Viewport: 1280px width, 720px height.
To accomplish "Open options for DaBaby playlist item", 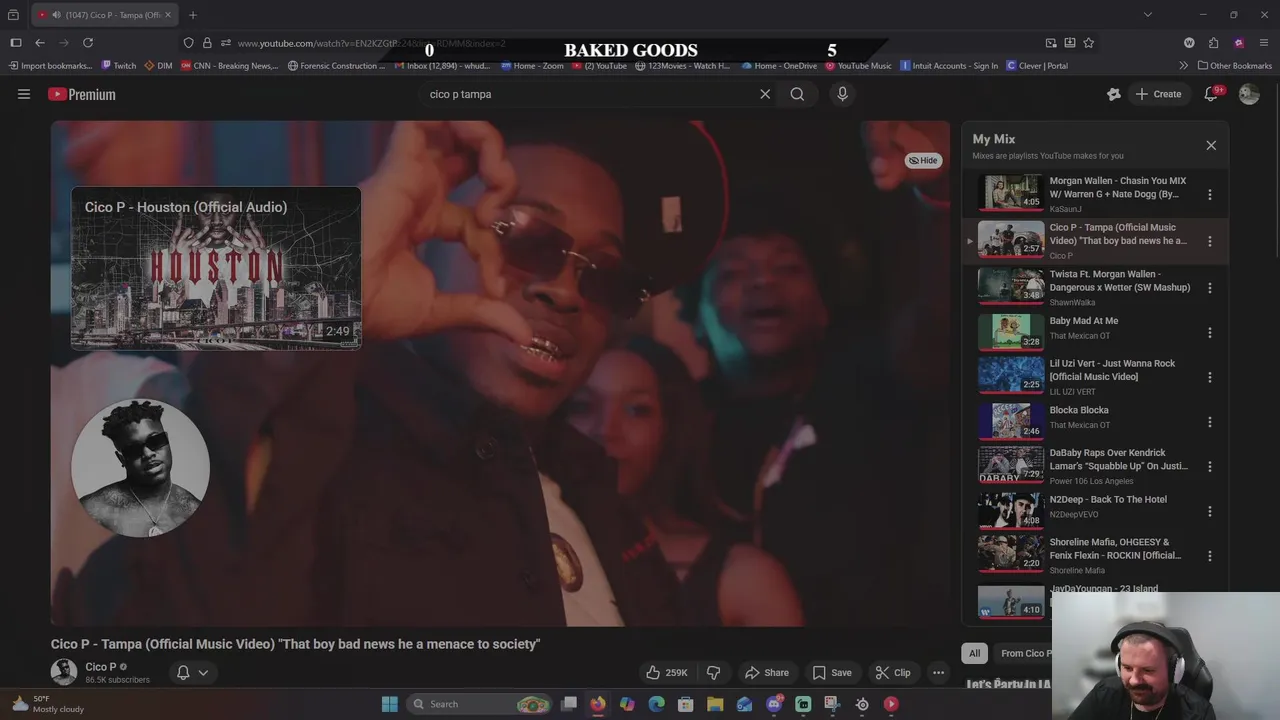I will (x=1209, y=467).
